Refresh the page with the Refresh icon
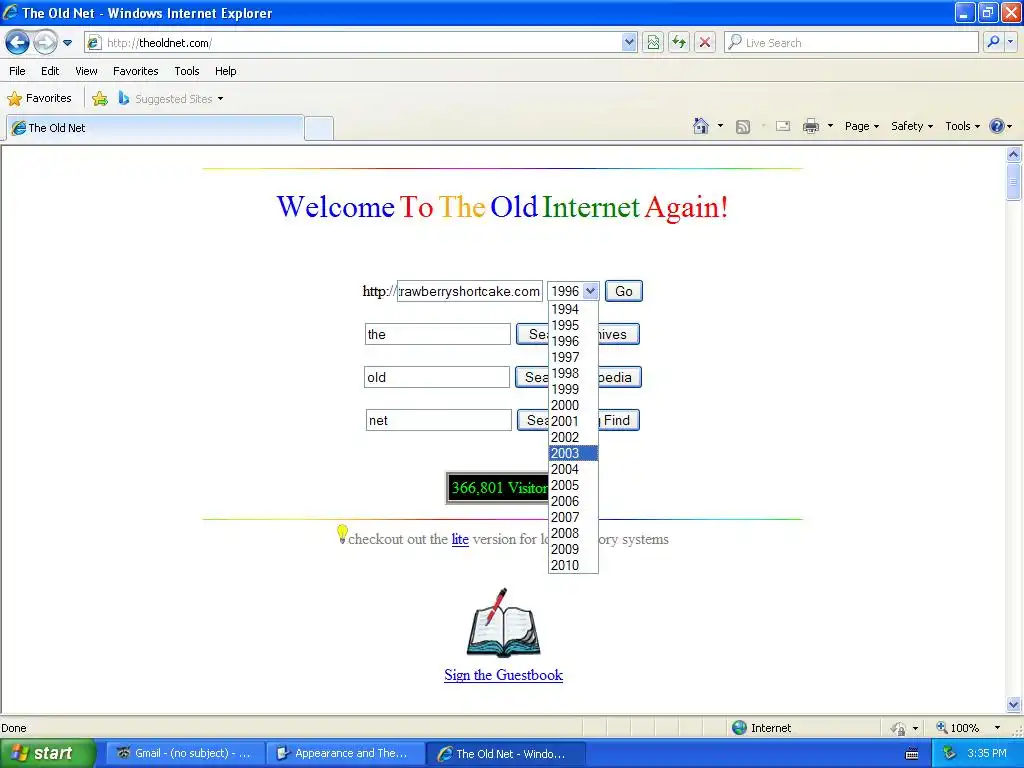This screenshot has width=1024, height=768. [x=679, y=42]
